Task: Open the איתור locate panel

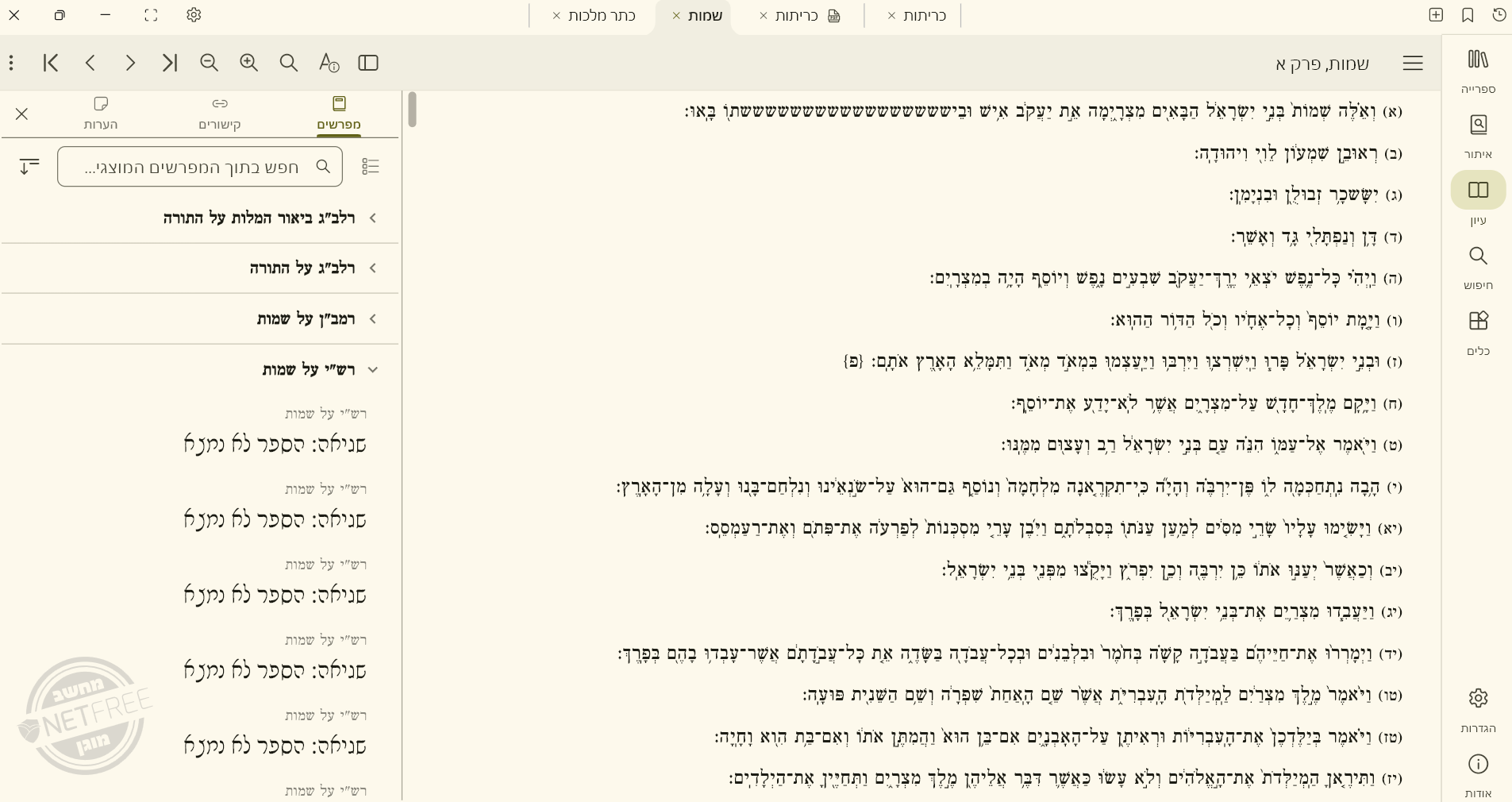Action: 1476,135
